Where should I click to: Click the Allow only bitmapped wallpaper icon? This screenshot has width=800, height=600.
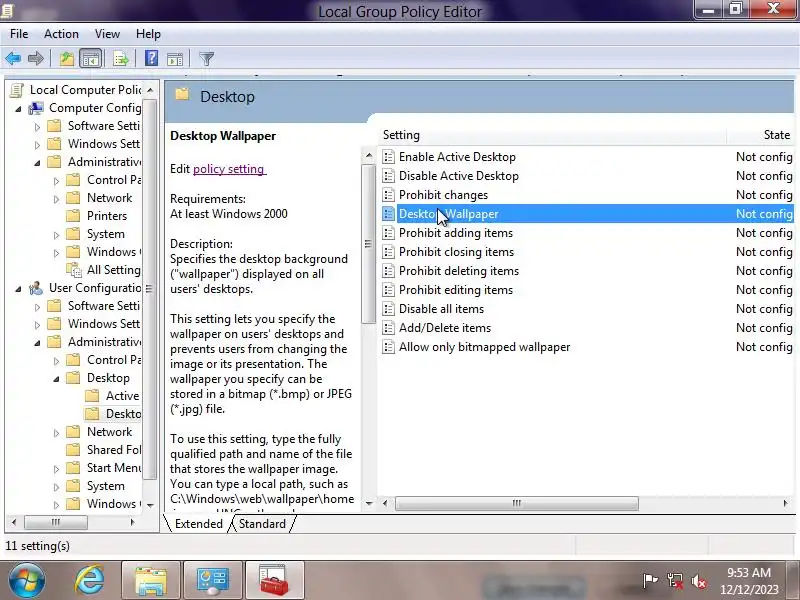[x=388, y=347]
